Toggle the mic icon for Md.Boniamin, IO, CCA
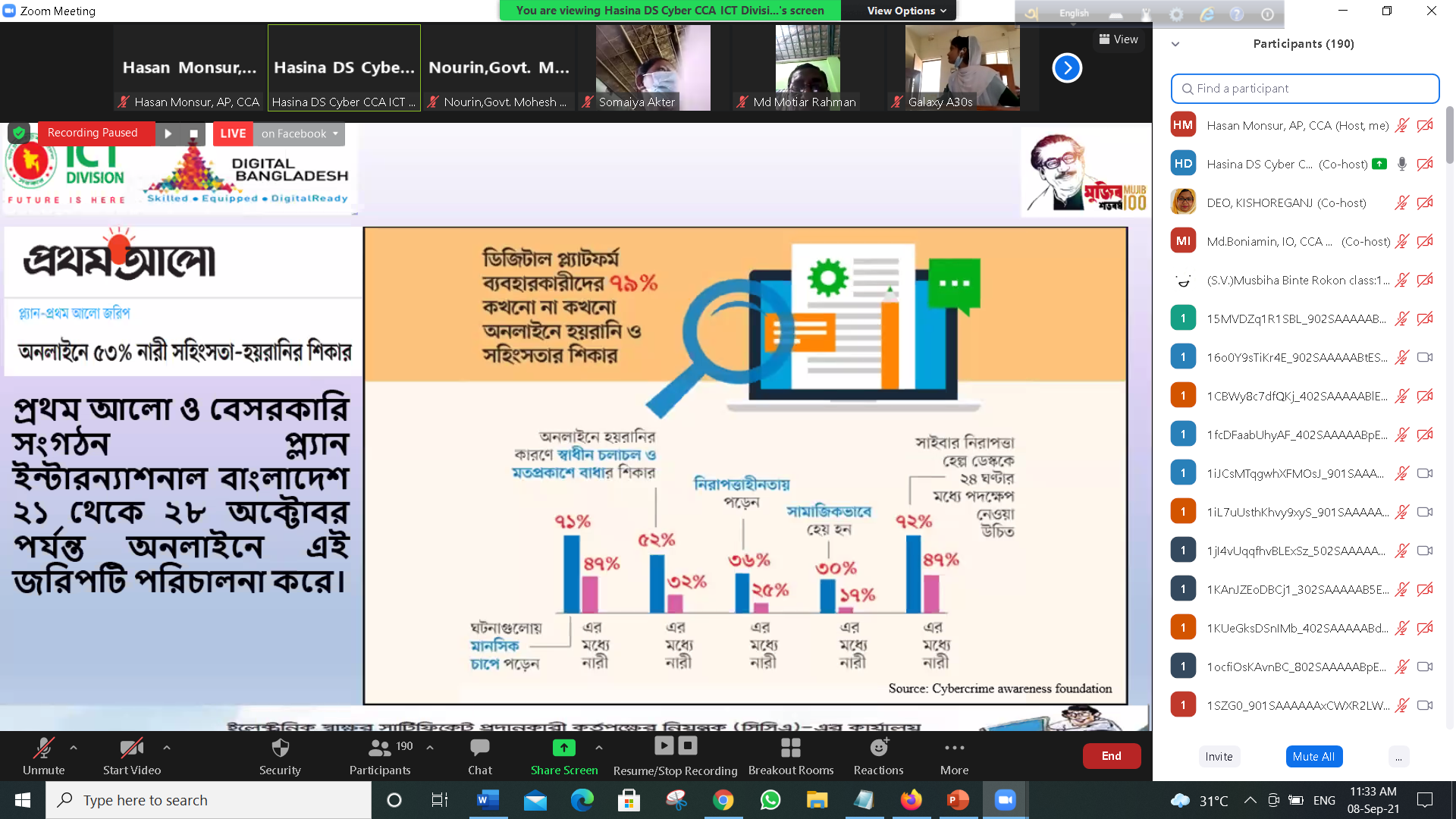This screenshot has width=1456, height=819. coord(1402,242)
